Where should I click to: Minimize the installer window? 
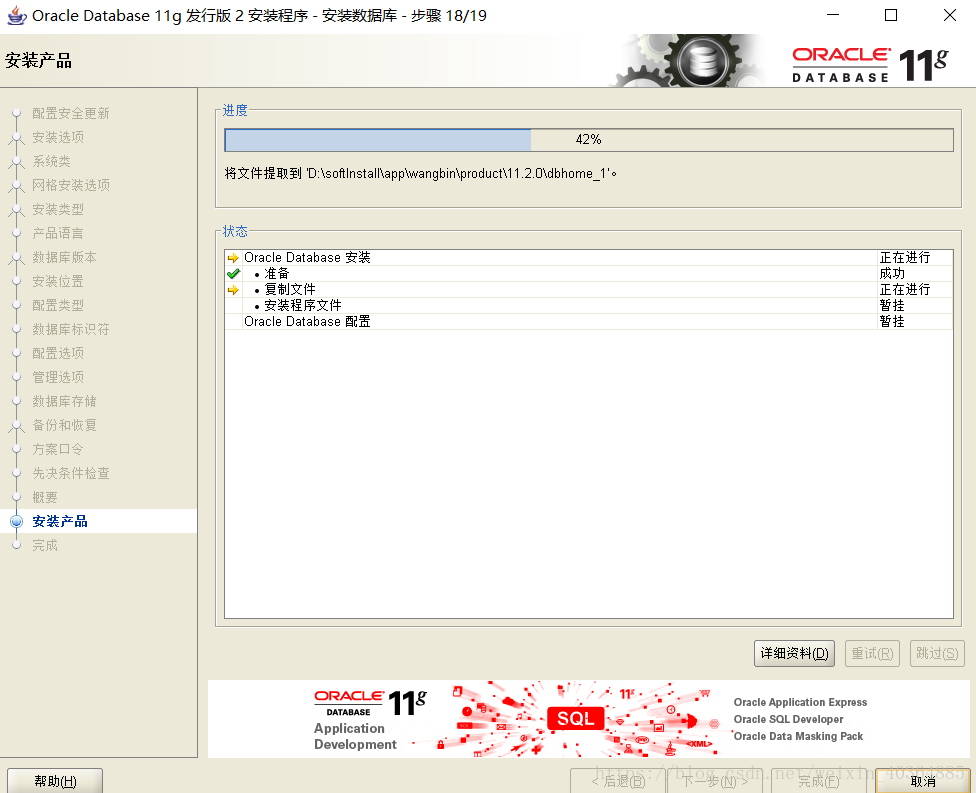(833, 16)
